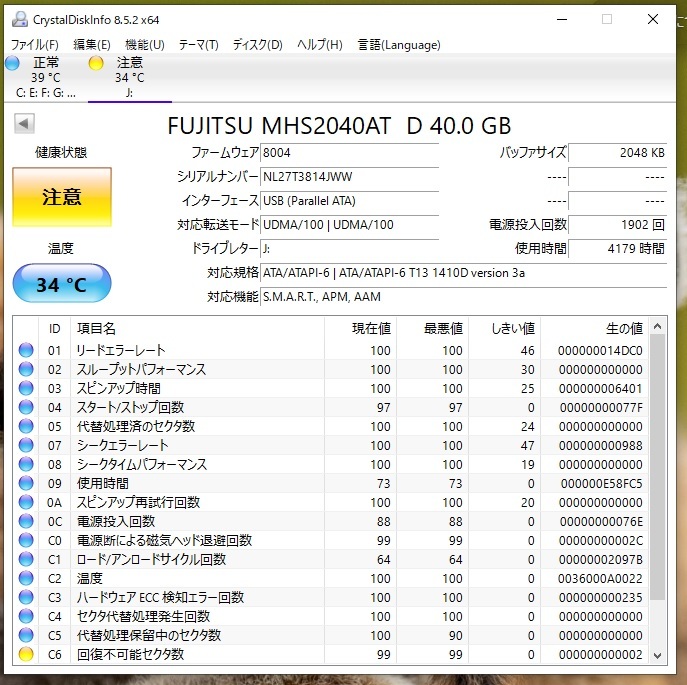Click the row name 回復不可能セクタ数
The width and height of the screenshot is (687, 685).
pyautogui.click(x=130, y=654)
